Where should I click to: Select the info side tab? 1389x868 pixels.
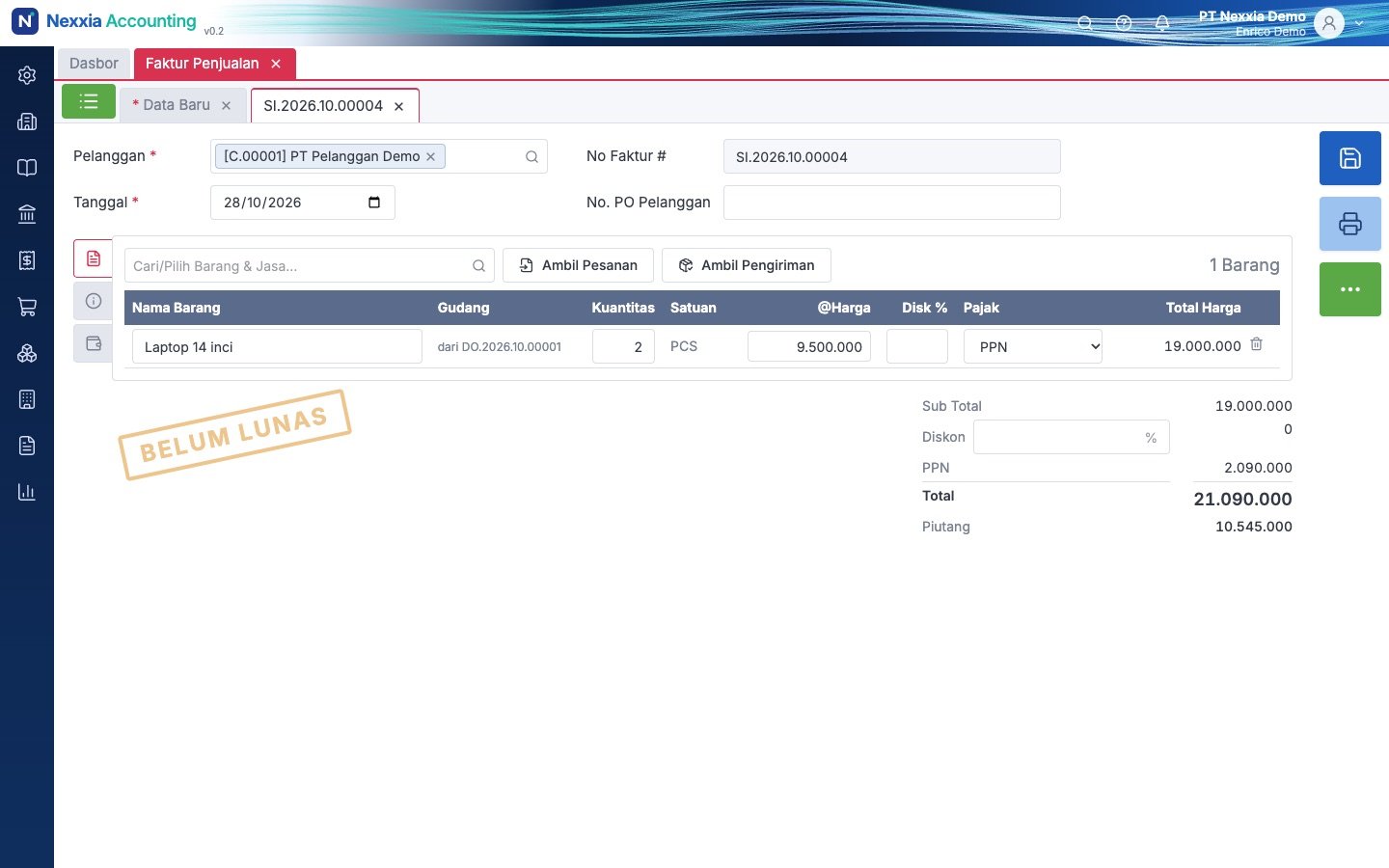(94, 301)
